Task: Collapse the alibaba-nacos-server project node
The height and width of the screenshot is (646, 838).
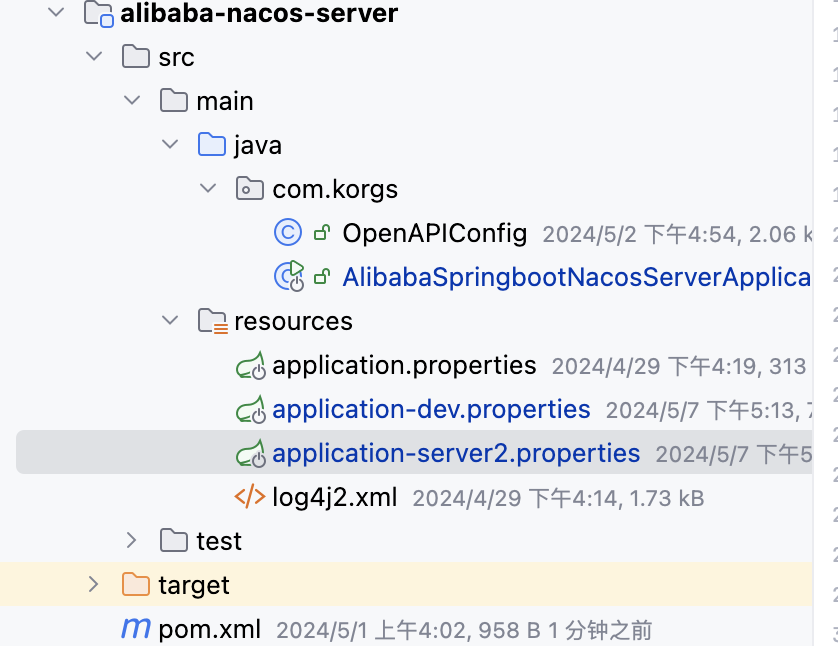Action: pos(56,14)
